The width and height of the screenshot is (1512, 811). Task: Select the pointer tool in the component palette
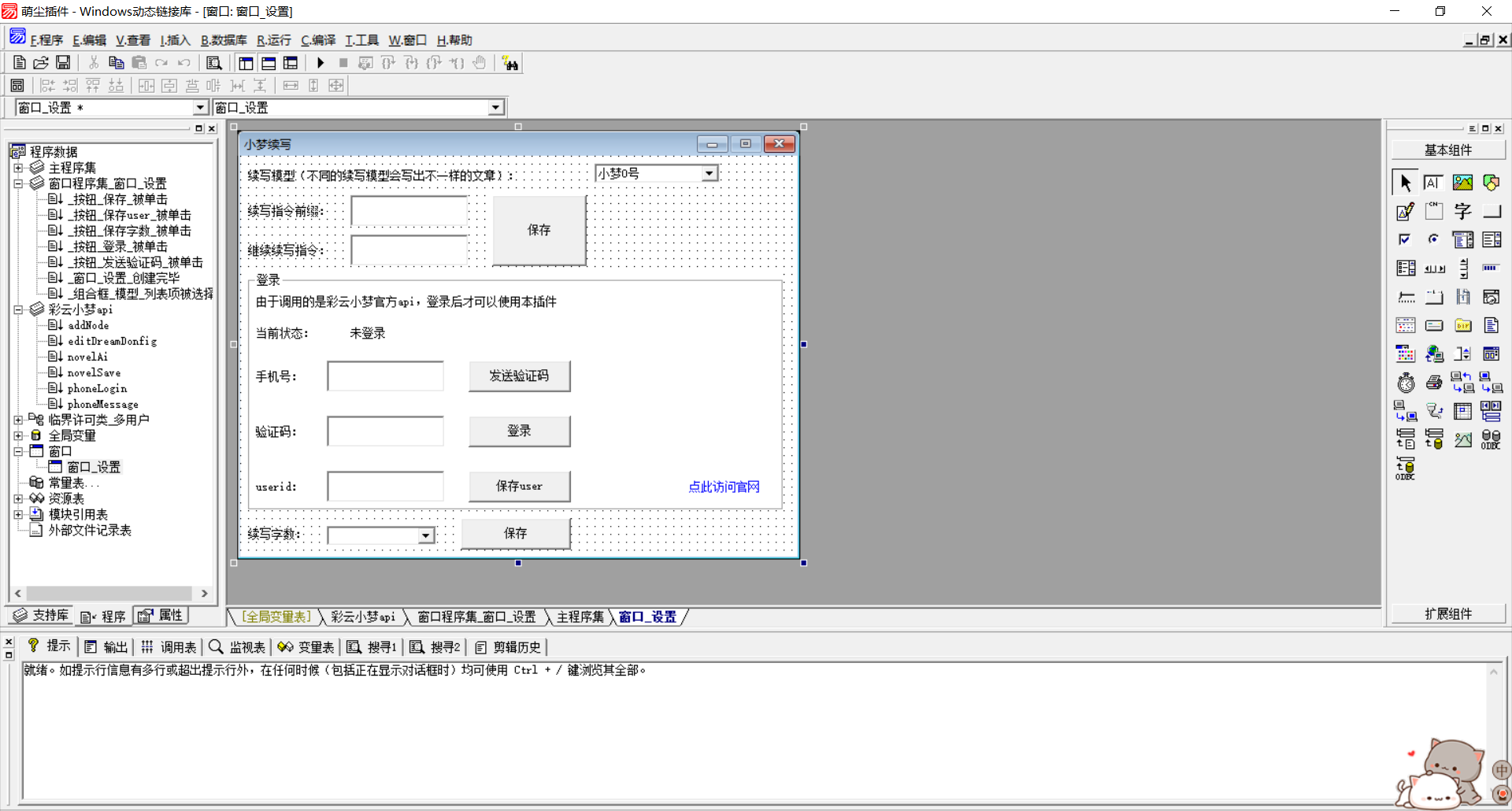pyautogui.click(x=1405, y=182)
